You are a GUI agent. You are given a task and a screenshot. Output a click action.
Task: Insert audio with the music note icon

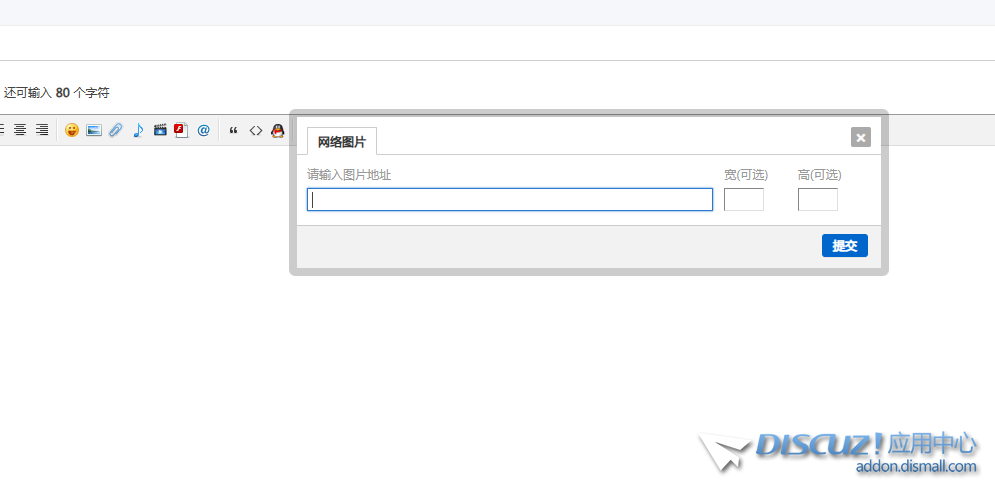click(x=138, y=130)
